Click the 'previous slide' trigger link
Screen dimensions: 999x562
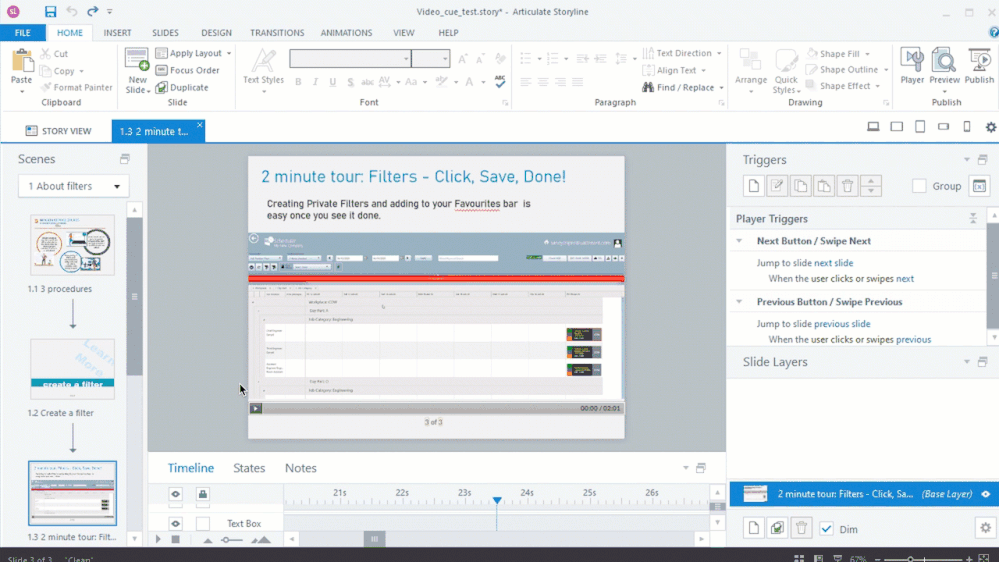point(842,324)
